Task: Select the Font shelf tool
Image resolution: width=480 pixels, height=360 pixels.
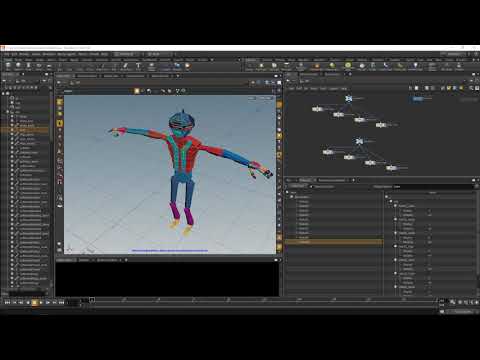Action: pos(138,66)
